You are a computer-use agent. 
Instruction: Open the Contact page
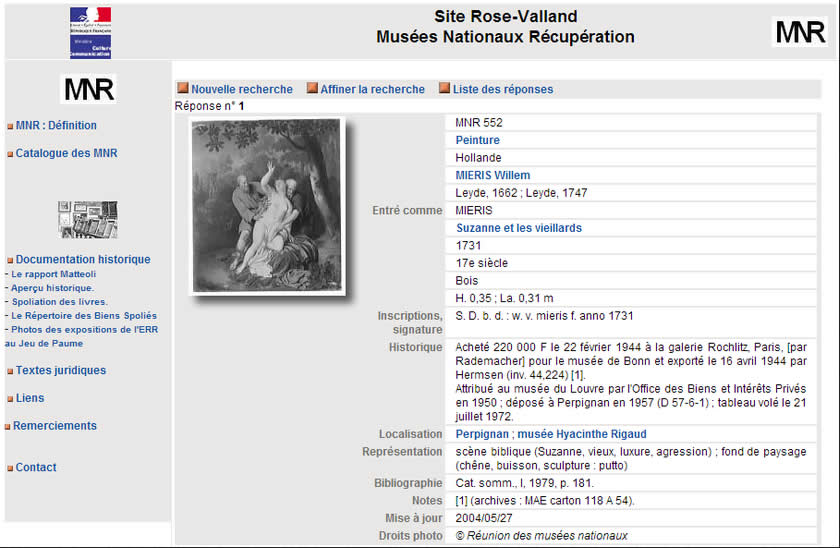[x=36, y=467]
